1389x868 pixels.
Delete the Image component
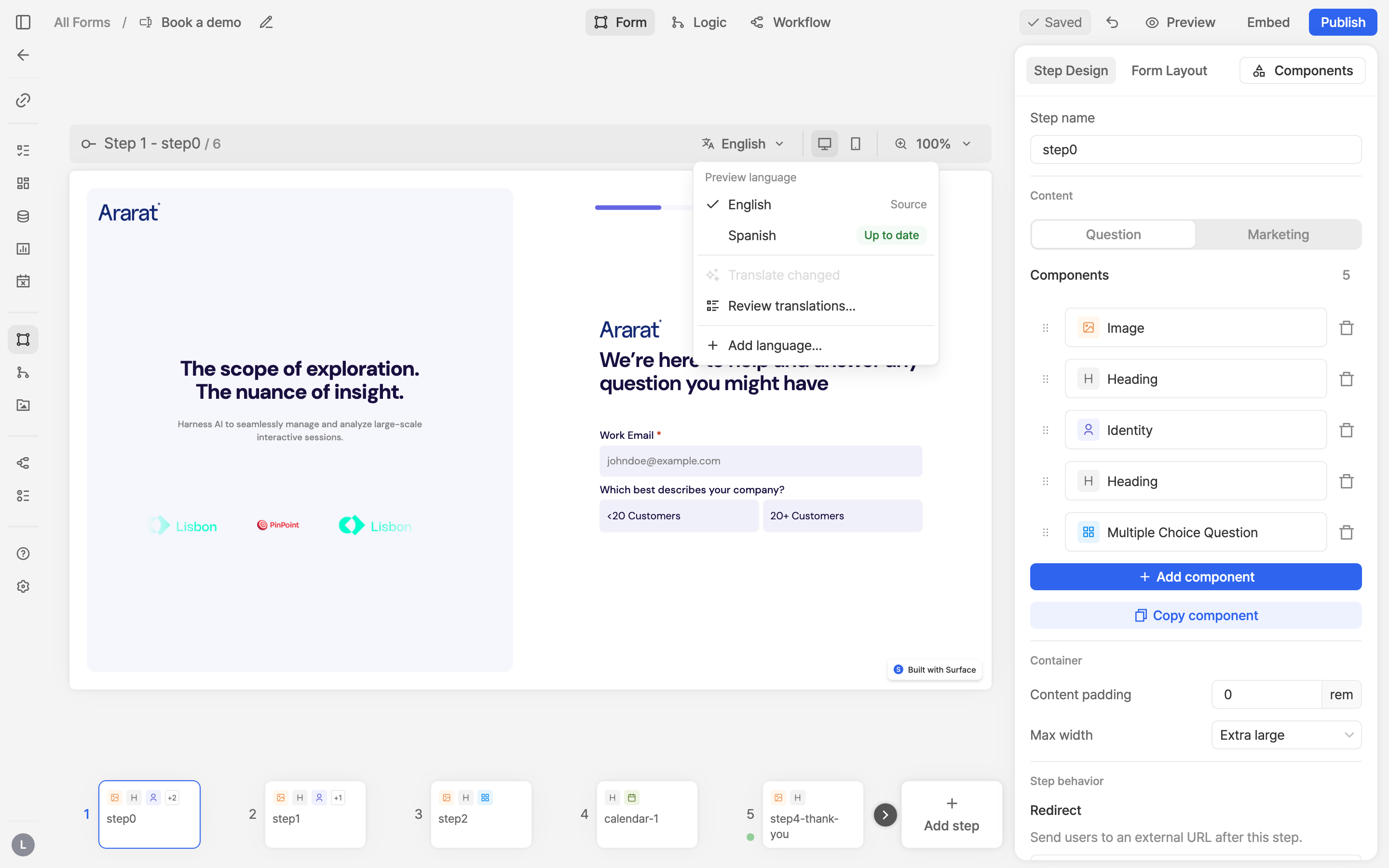click(x=1347, y=328)
